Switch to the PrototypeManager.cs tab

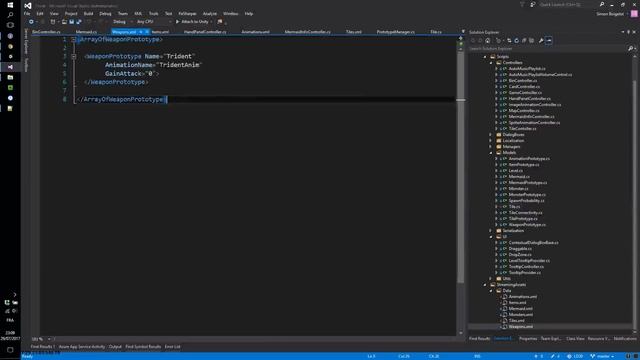pyautogui.click(x=396, y=32)
